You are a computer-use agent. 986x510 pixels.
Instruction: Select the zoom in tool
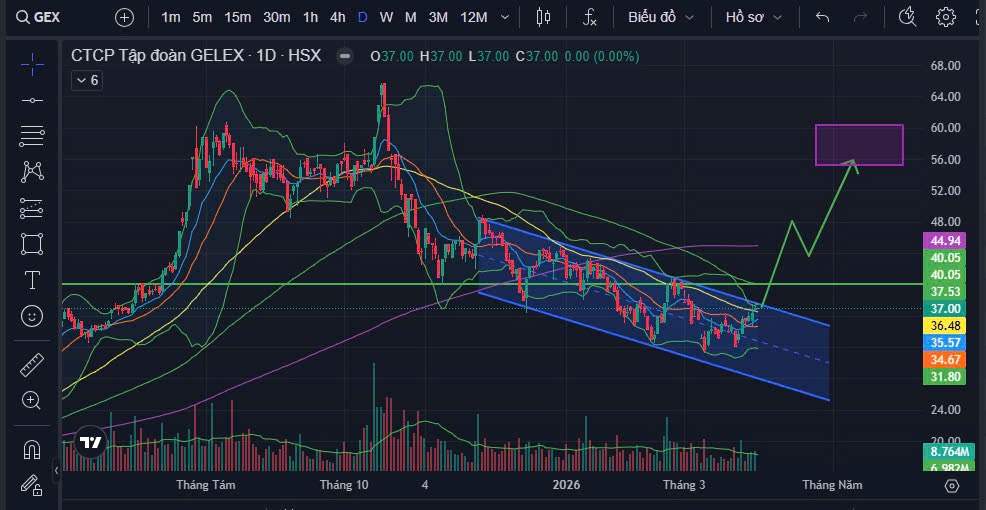tap(31, 400)
